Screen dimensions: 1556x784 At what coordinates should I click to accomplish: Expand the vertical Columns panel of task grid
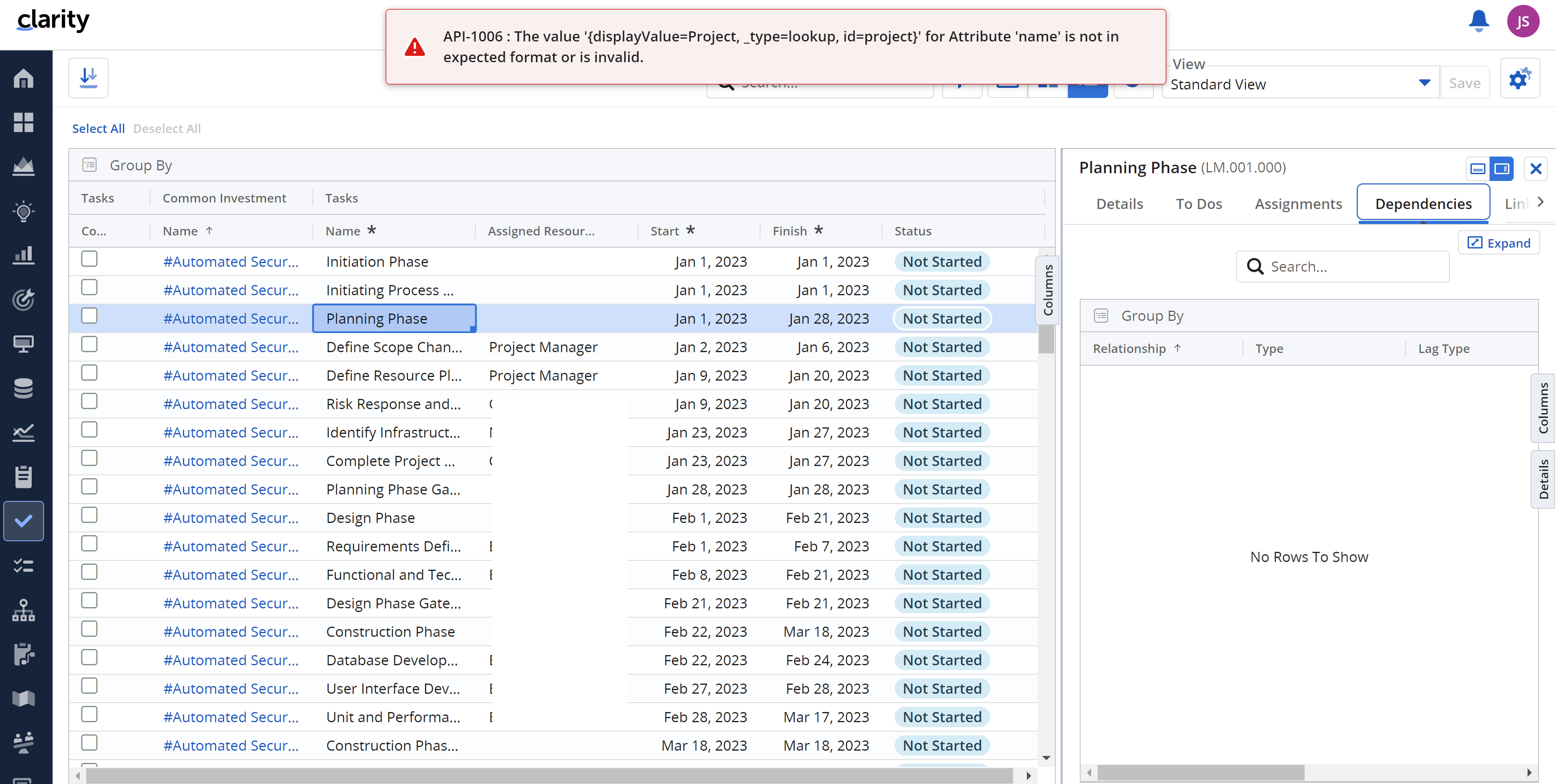[1048, 290]
